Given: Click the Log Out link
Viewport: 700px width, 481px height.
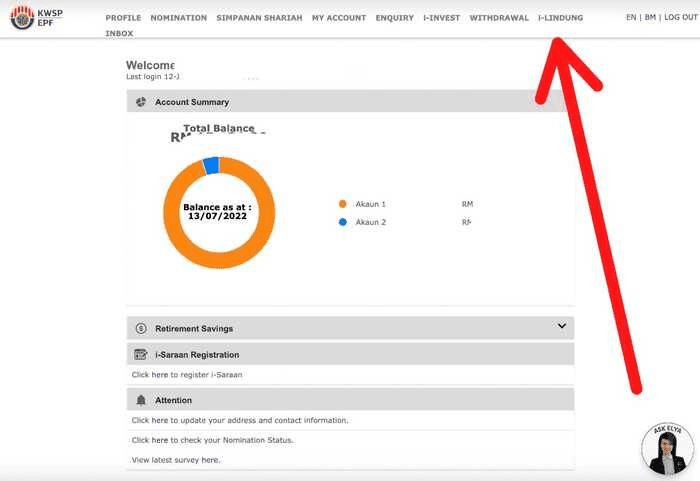Looking at the screenshot, I should pyautogui.click(x=680, y=18).
